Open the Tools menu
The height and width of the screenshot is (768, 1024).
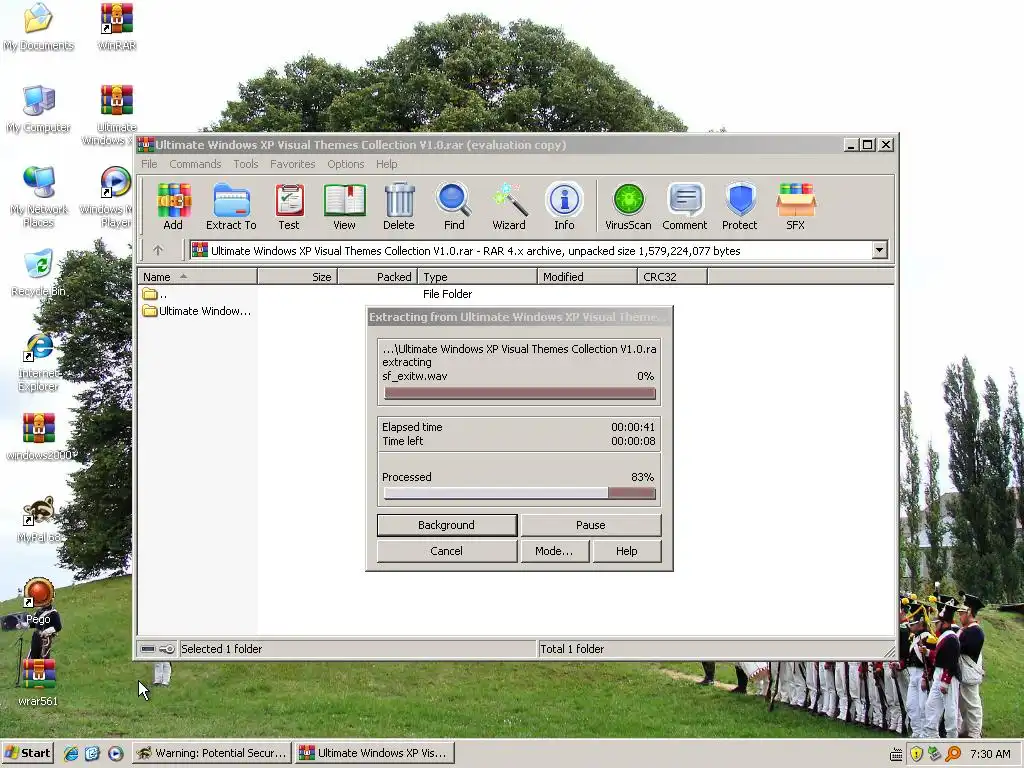[x=246, y=164]
